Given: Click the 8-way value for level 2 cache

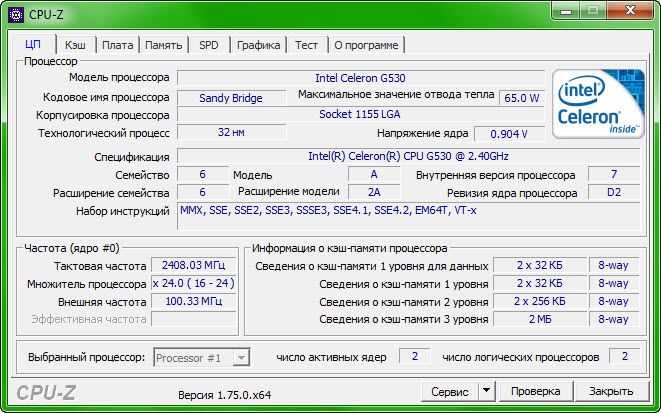Looking at the screenshot, I should (x=614, y=301).
